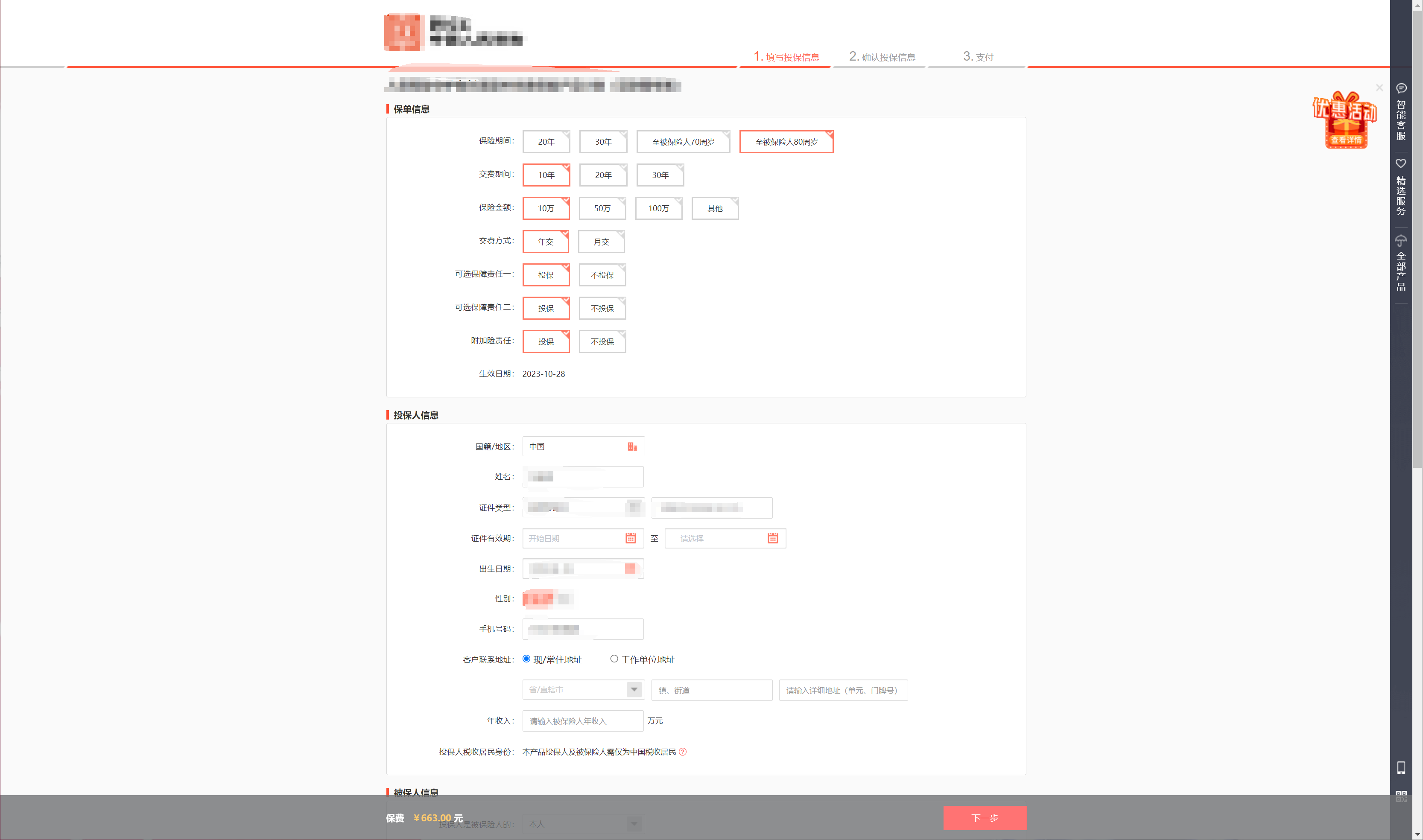Open the 国籍/地区 selector showing 中国
1423x840 pixels.
[x=584, y=446]
